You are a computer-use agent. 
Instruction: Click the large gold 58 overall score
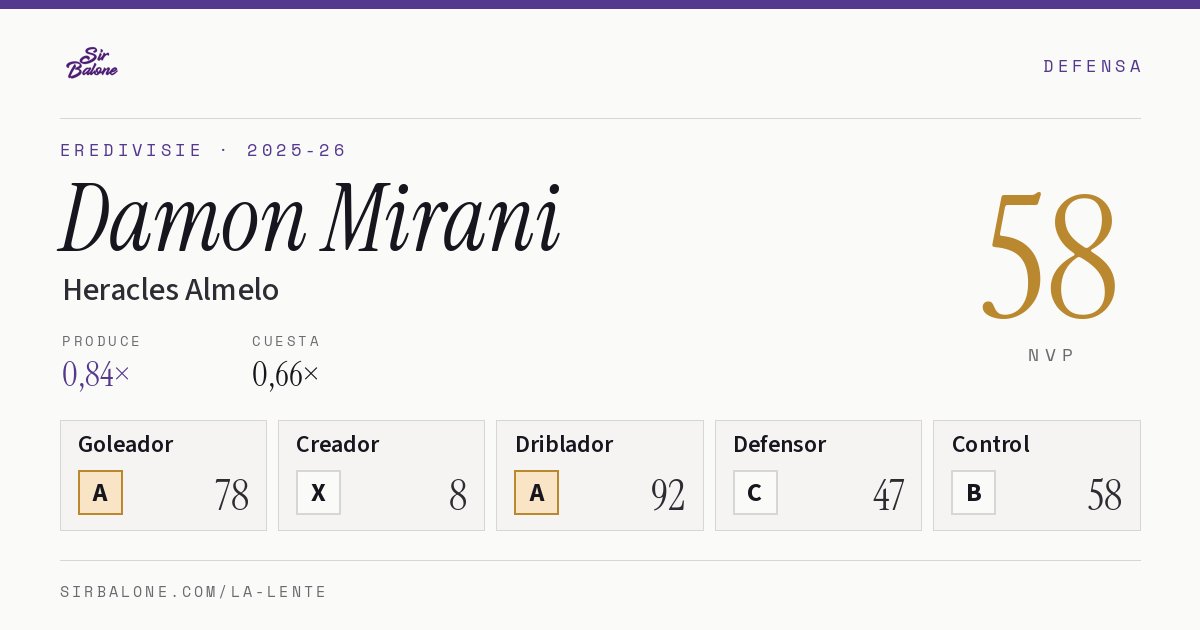[1050, 255]
